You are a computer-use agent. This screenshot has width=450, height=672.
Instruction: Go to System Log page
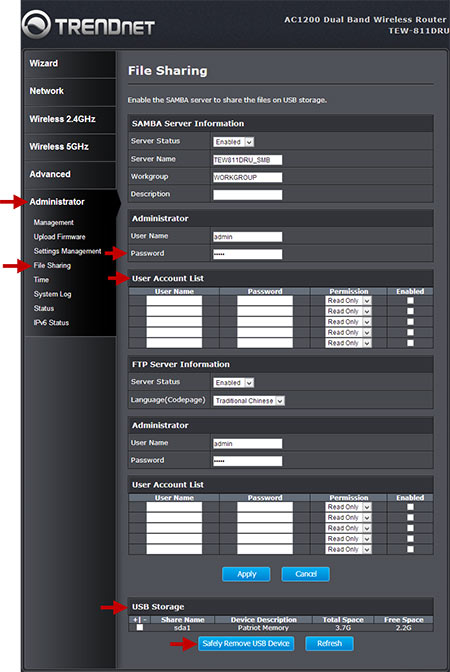click(52, 294)
